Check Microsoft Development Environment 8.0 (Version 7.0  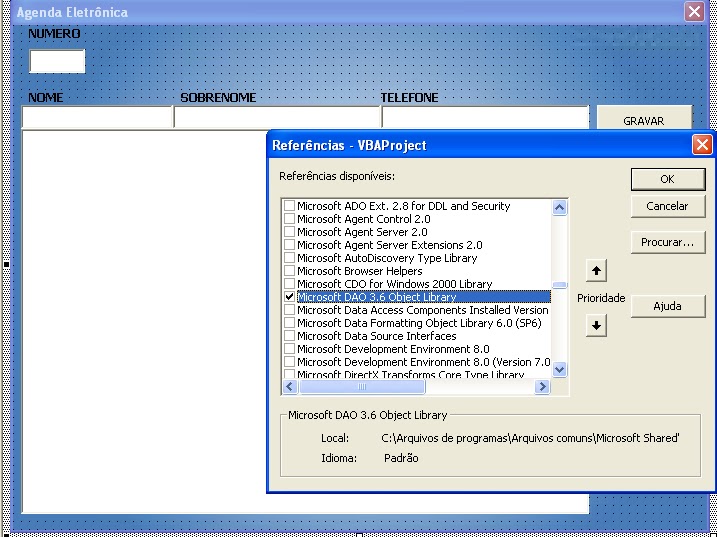point(289,362)
